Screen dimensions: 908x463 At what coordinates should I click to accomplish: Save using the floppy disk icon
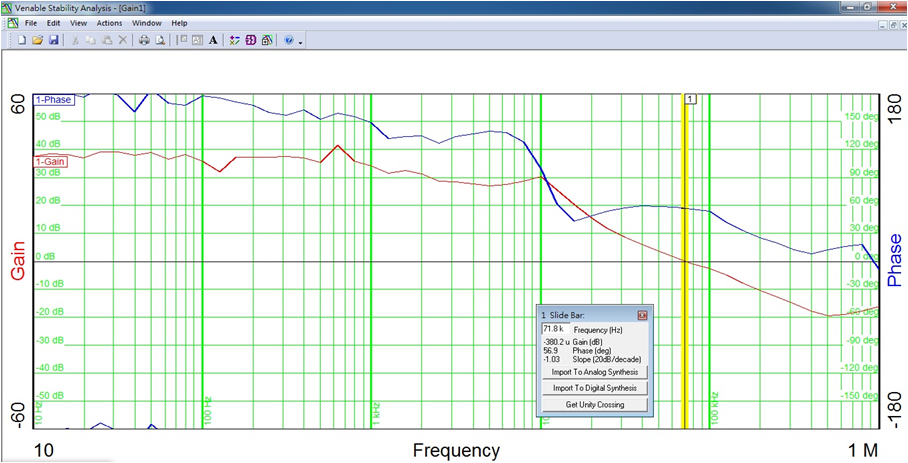53,41
